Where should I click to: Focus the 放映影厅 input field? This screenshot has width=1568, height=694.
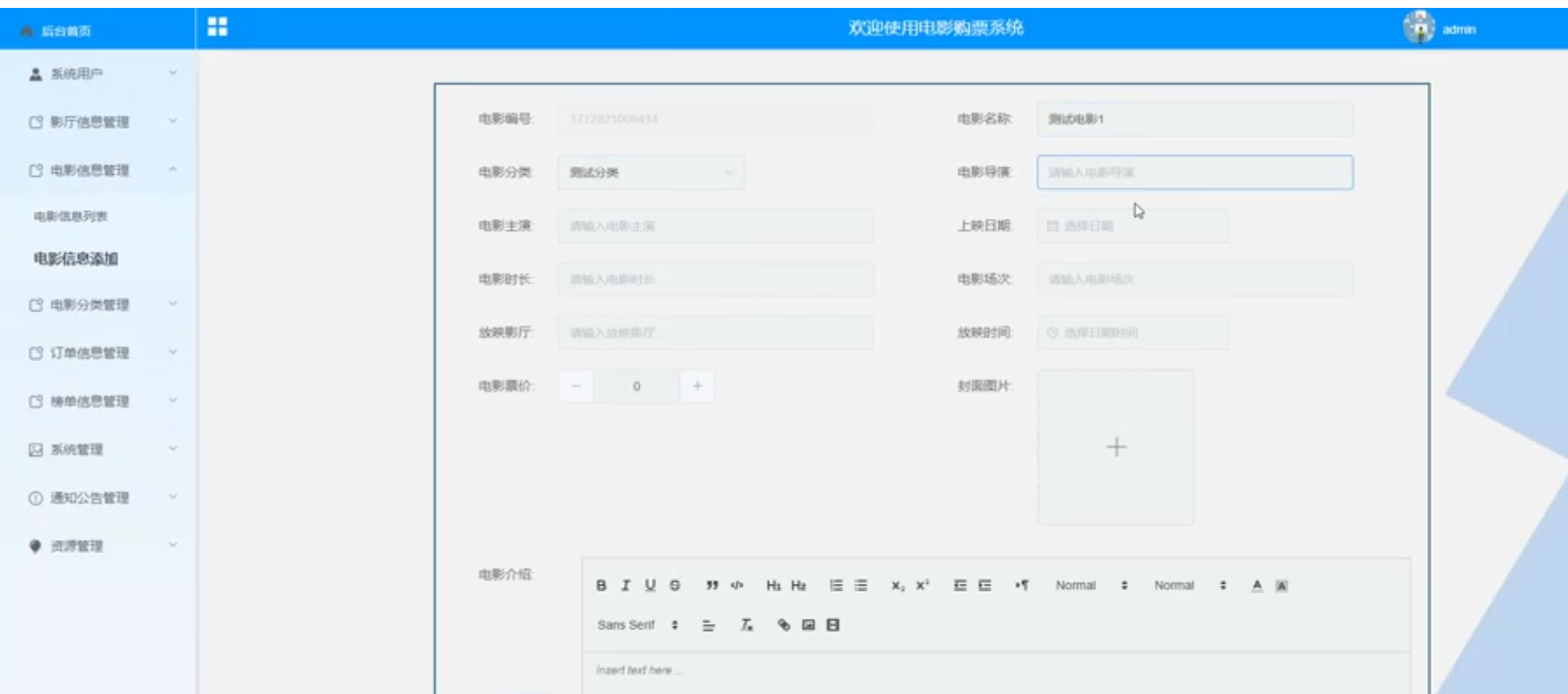pyautogui.click(x=716, y=333)
